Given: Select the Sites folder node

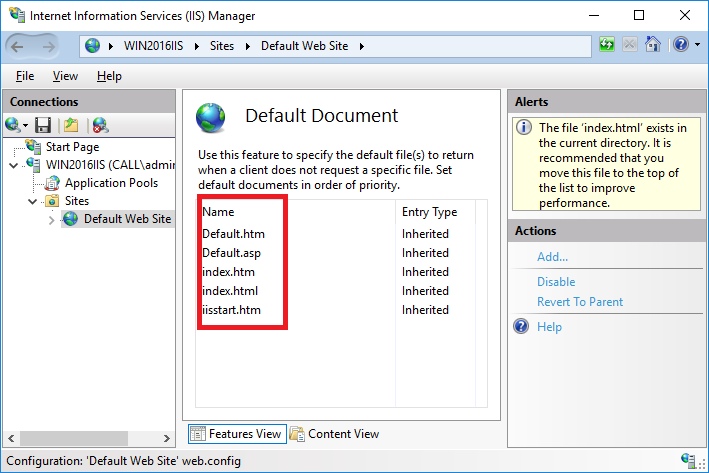Looking at the screenshot, I should (x=77, y=201).
